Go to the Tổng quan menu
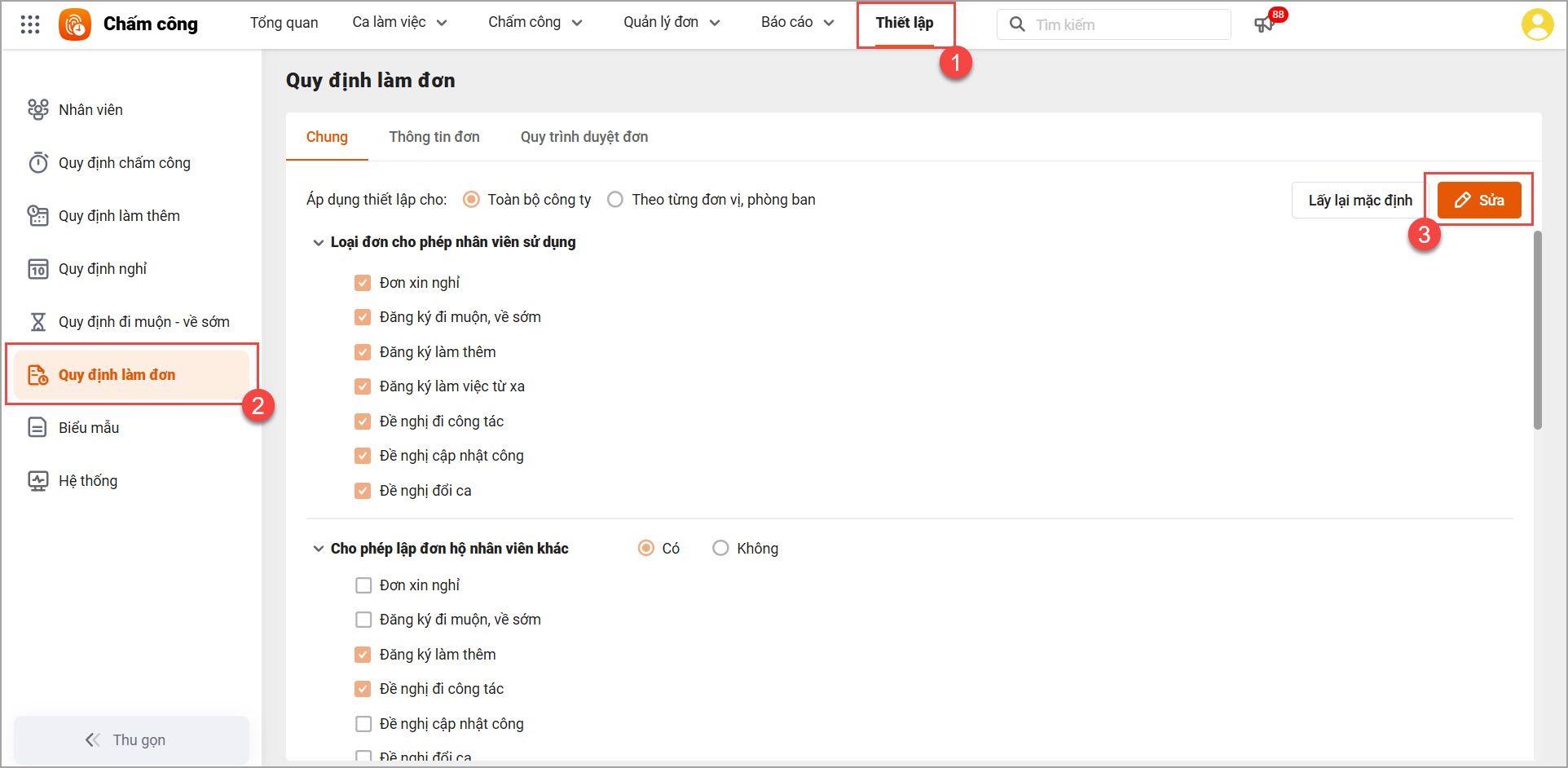The width and height of the screenshot is (1568, 768). [x=284, y=22]
